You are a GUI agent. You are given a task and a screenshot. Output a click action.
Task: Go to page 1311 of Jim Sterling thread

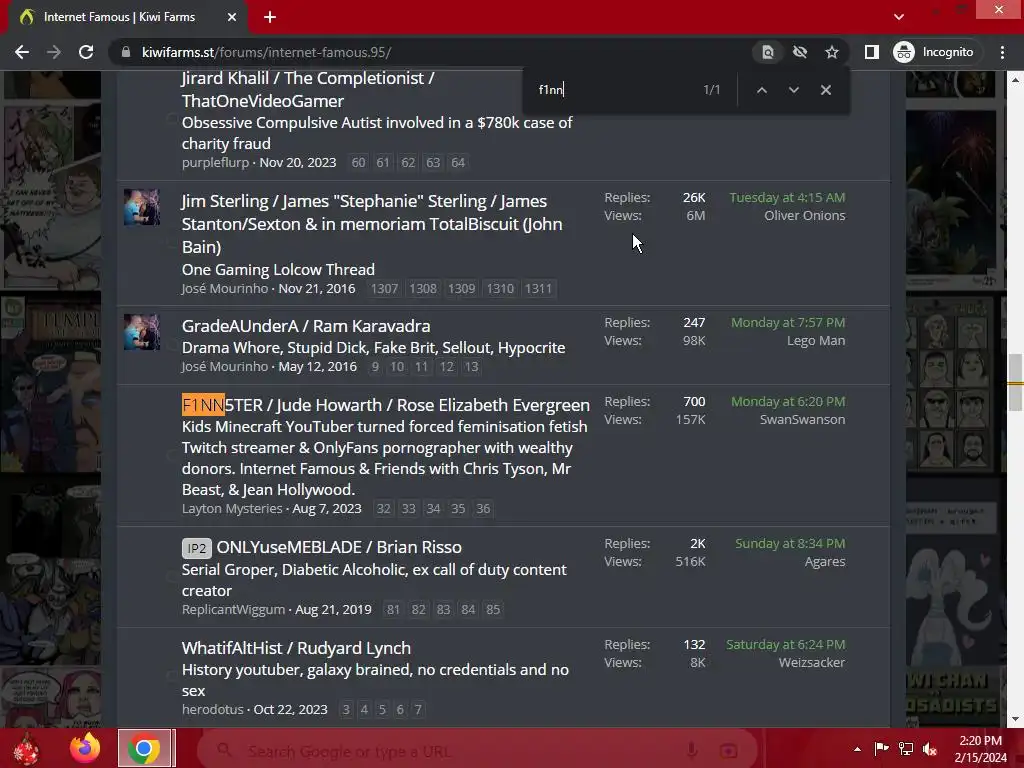pos(539,289)
